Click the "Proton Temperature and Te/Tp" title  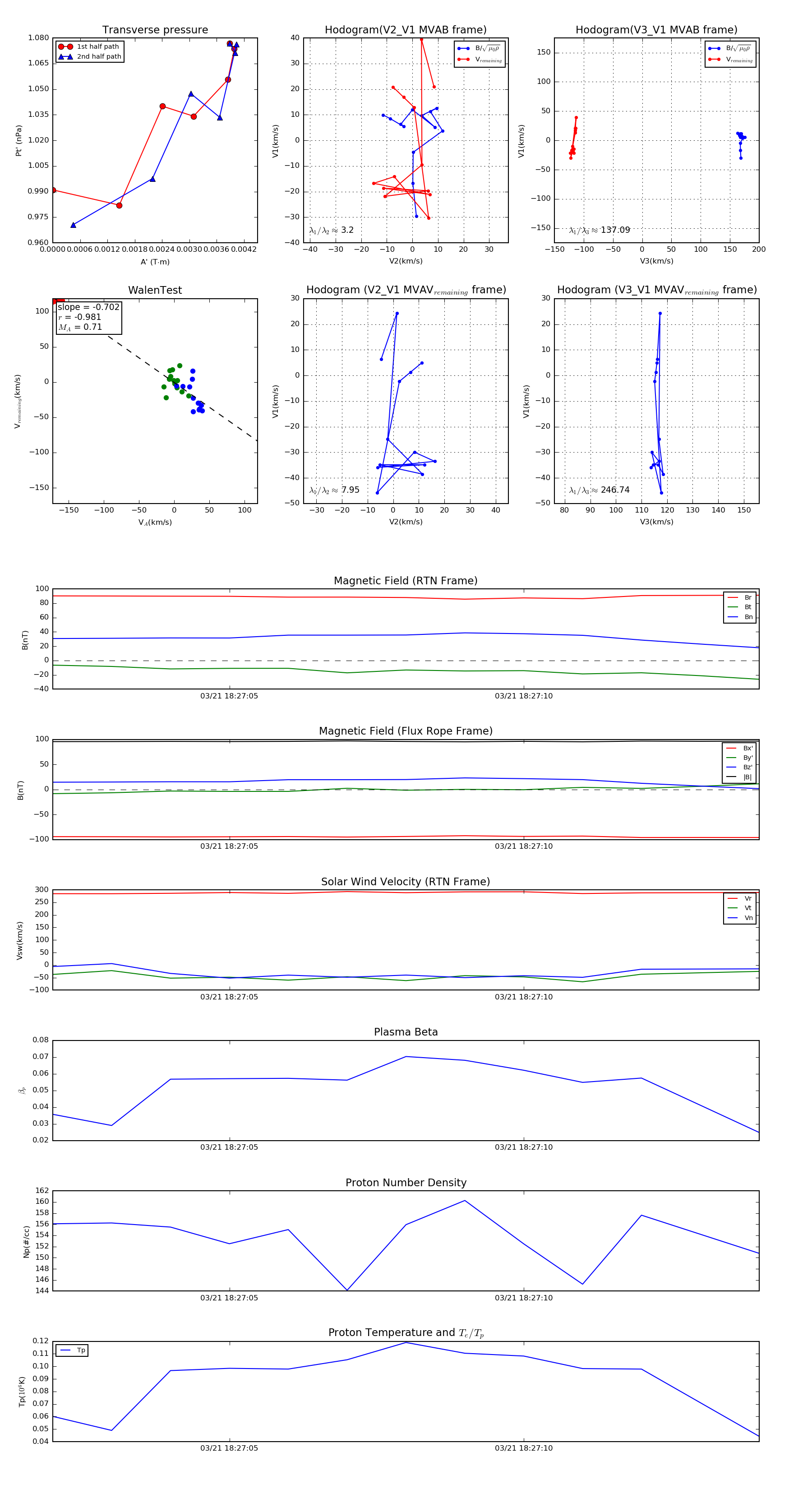tap(406, 1332)
